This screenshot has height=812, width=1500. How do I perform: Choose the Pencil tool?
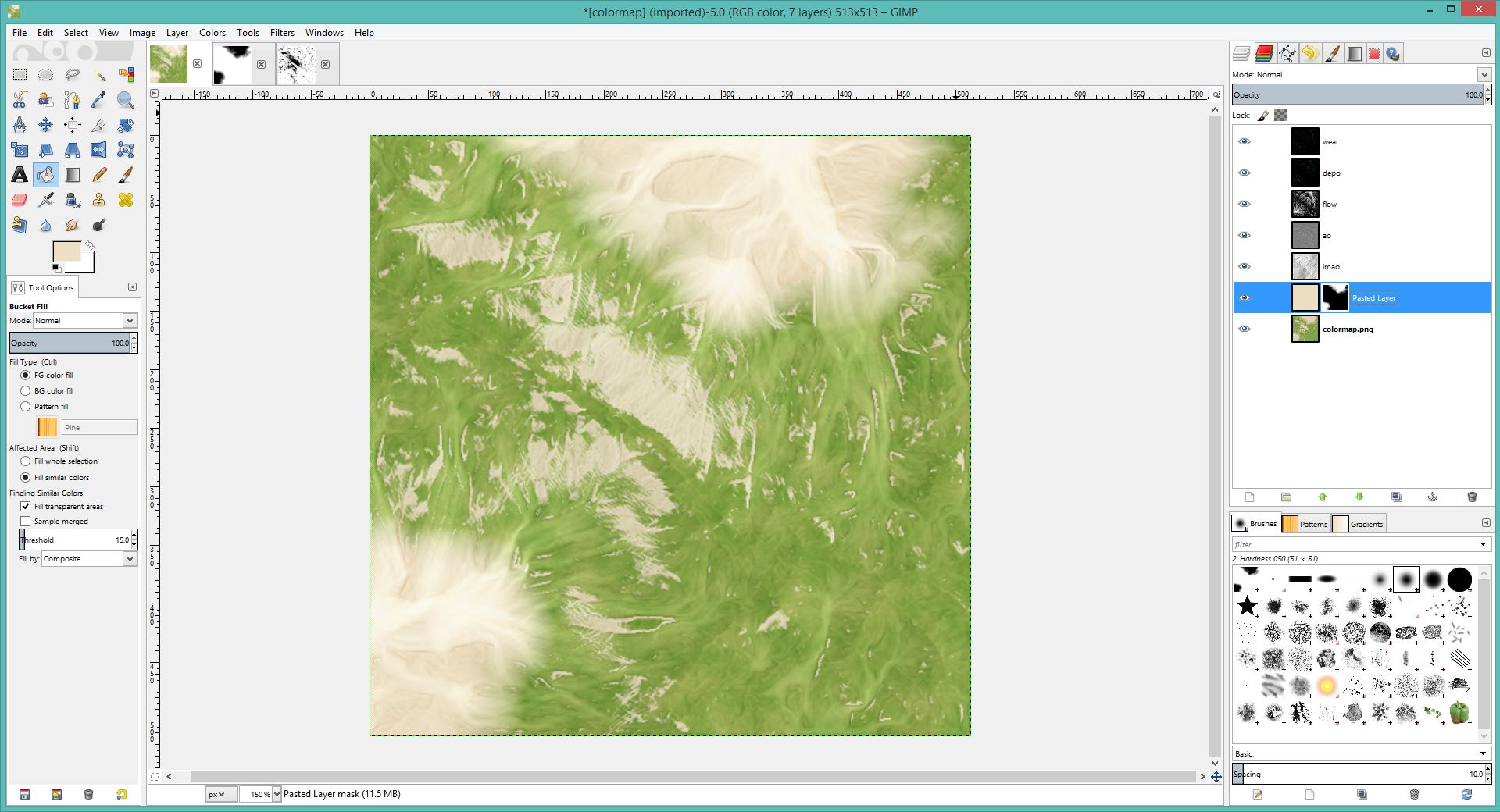[99, 175]
